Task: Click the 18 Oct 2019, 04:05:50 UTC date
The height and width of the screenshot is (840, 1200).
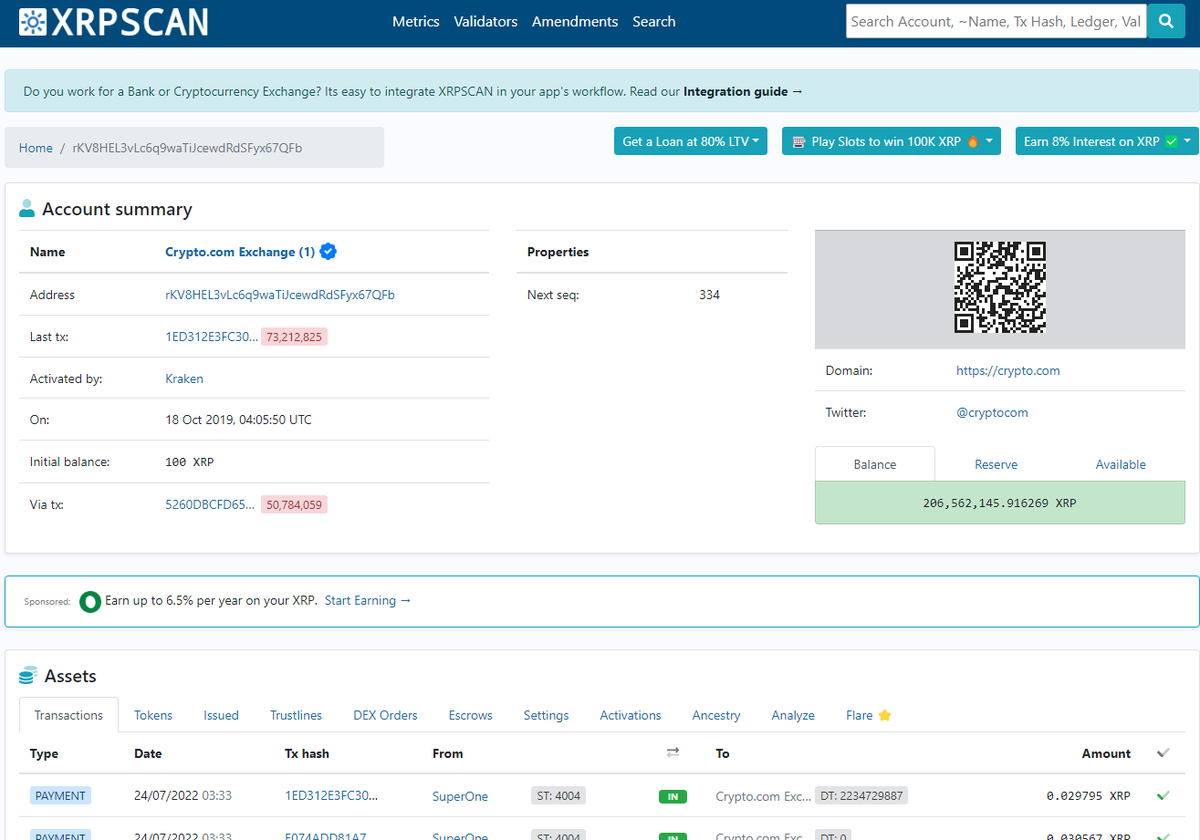Action: [x=238, y=420]
